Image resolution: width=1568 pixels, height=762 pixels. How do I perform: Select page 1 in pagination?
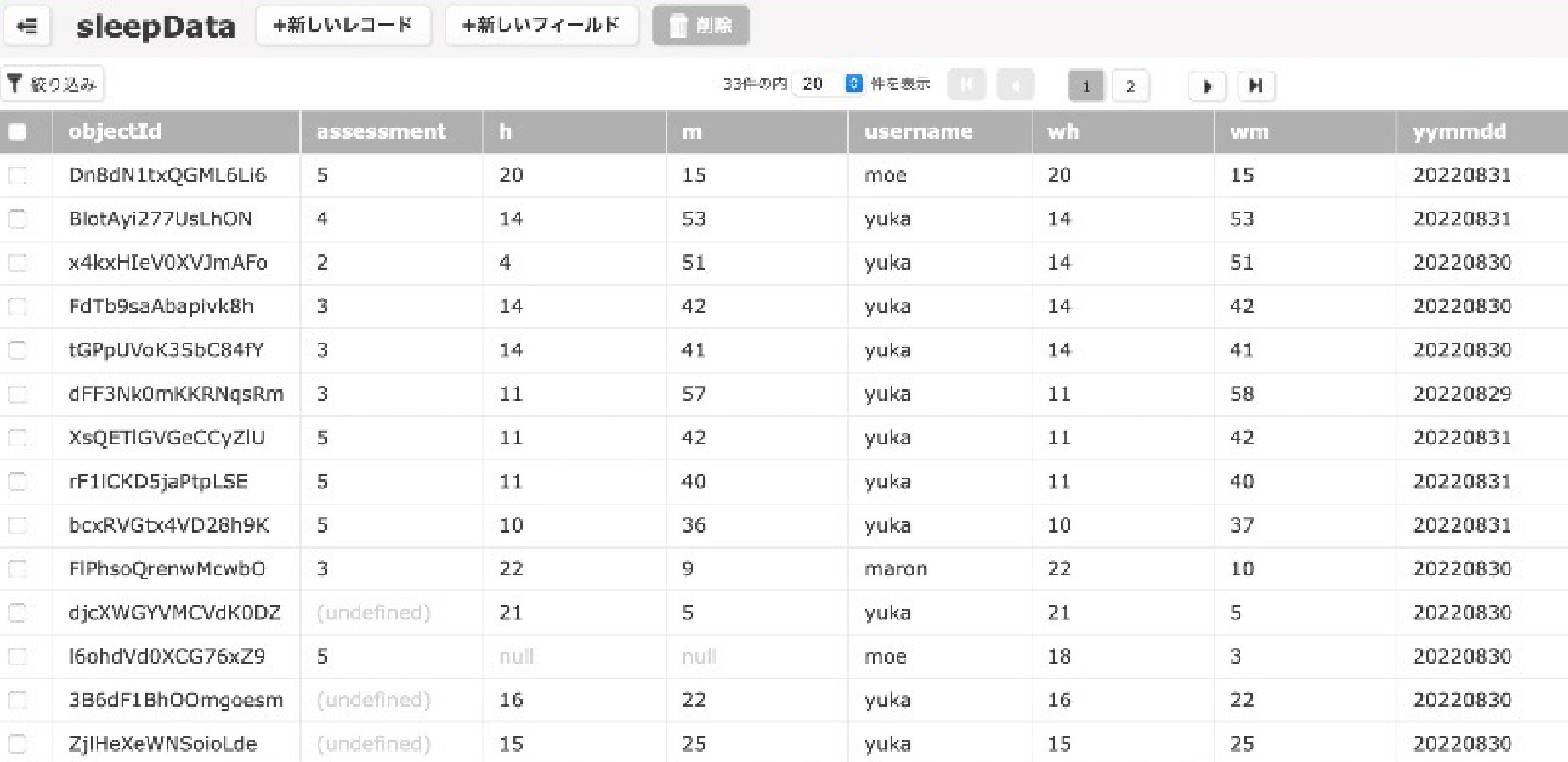coord(1086,86)
